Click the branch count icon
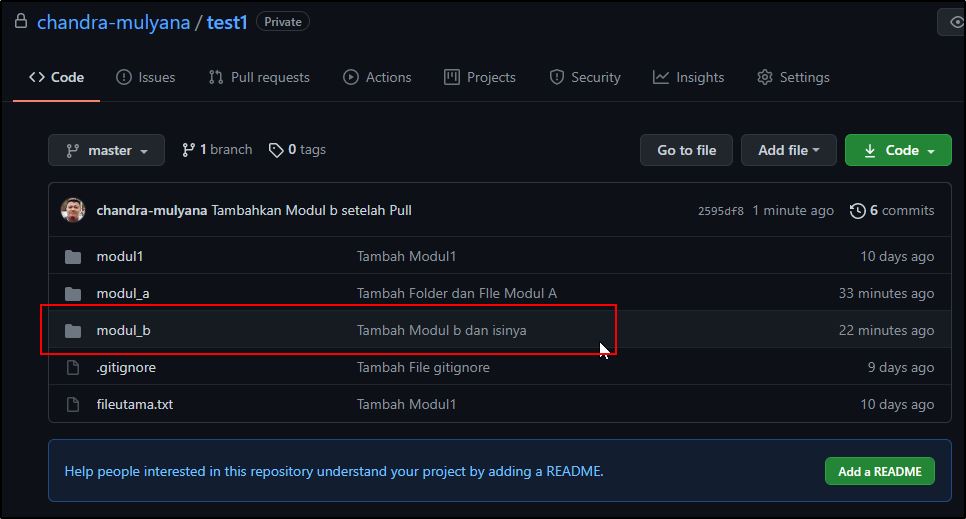The height and width of the screenshot is (519, 966). click(188, 150)
